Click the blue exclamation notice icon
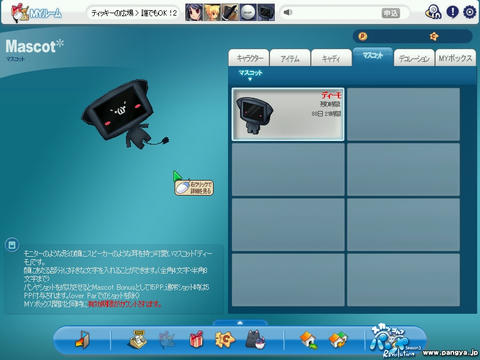 click(x=452, y=12)
